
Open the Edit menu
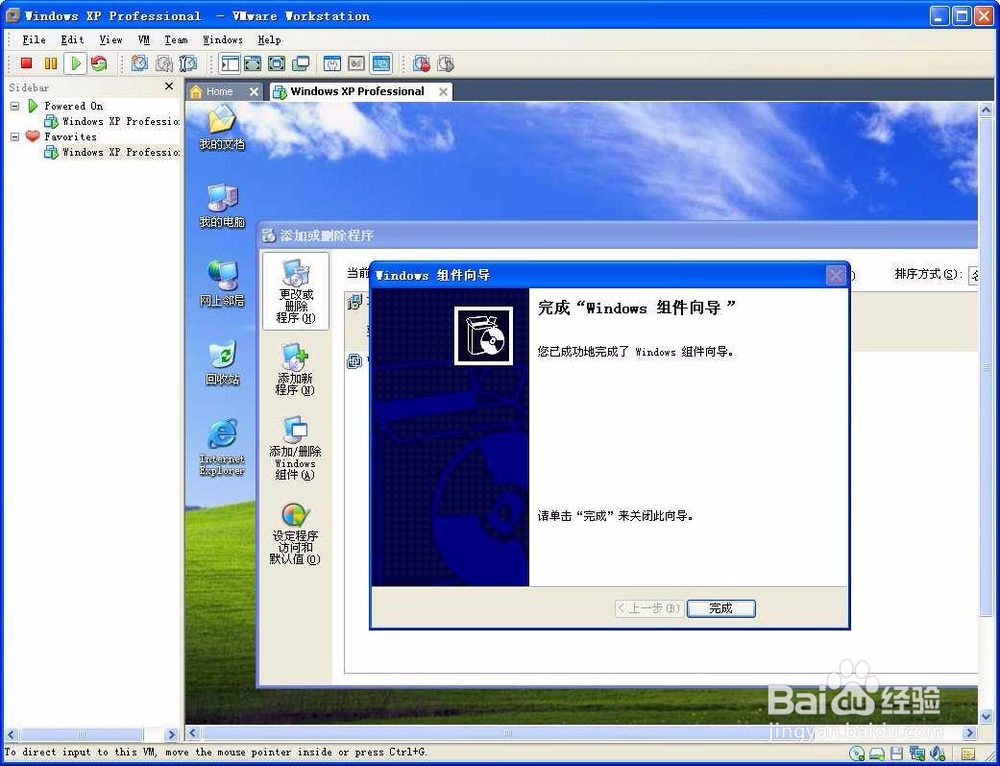tap(72, 40)
